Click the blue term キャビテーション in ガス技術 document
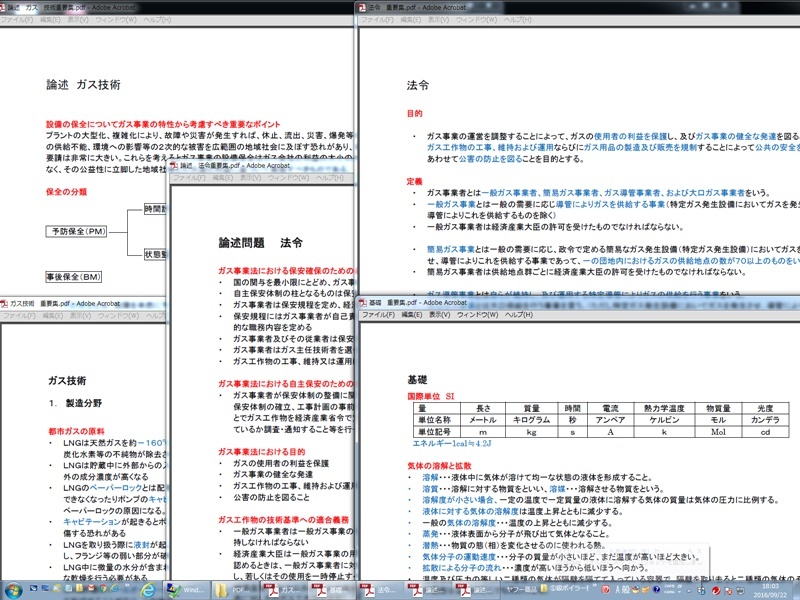Screen dimensions: 800x600 coord(92,521)
